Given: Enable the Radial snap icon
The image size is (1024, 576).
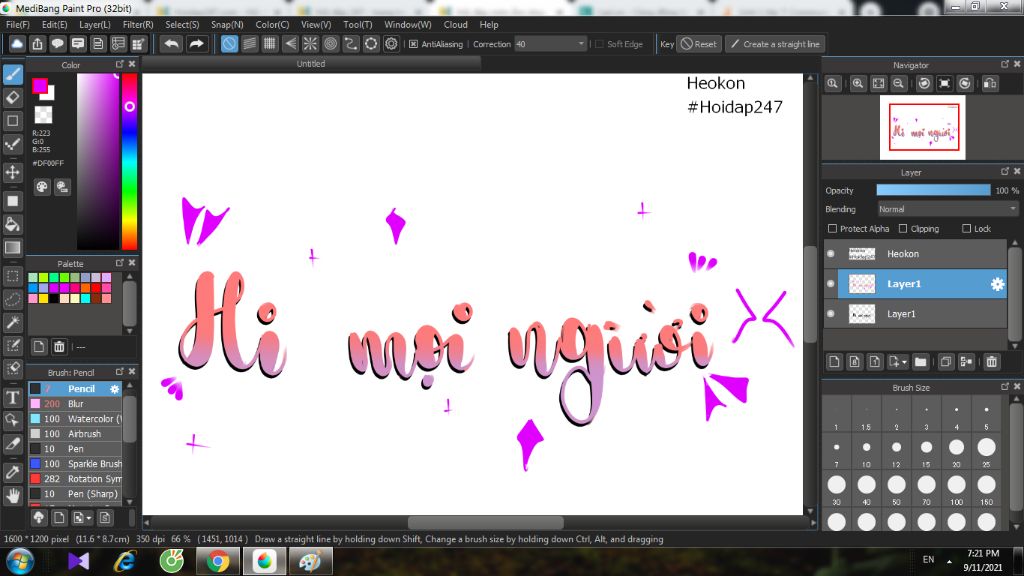Looking at the screenshot, I should coord(310,44).
